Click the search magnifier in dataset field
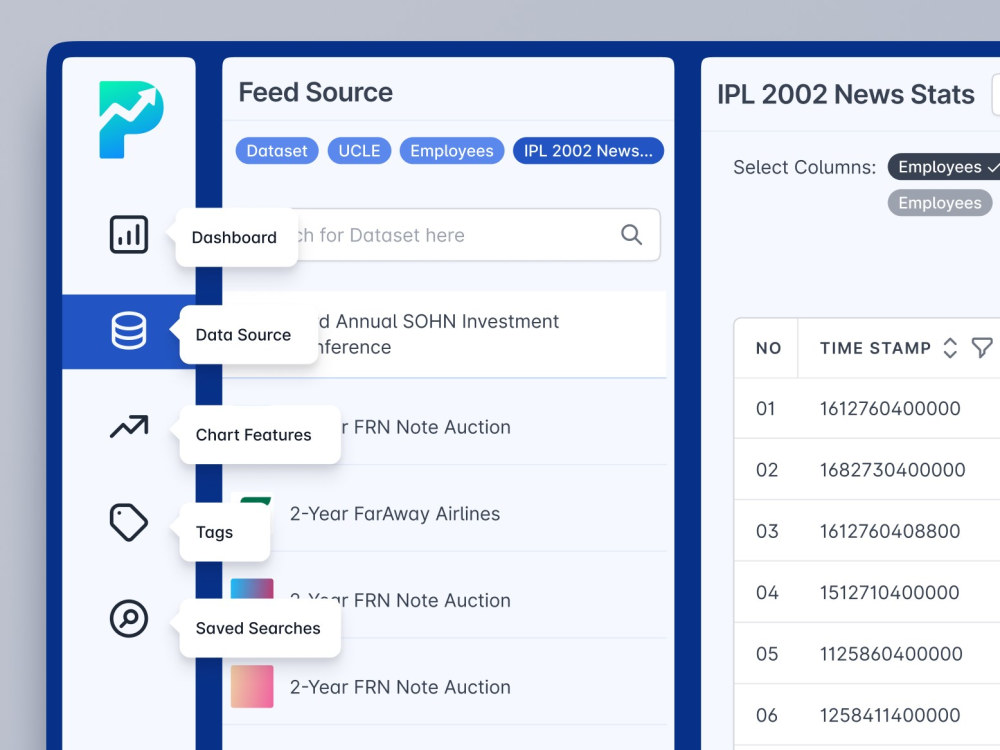This screenshot has width=1000, height=750. (631, 235)
